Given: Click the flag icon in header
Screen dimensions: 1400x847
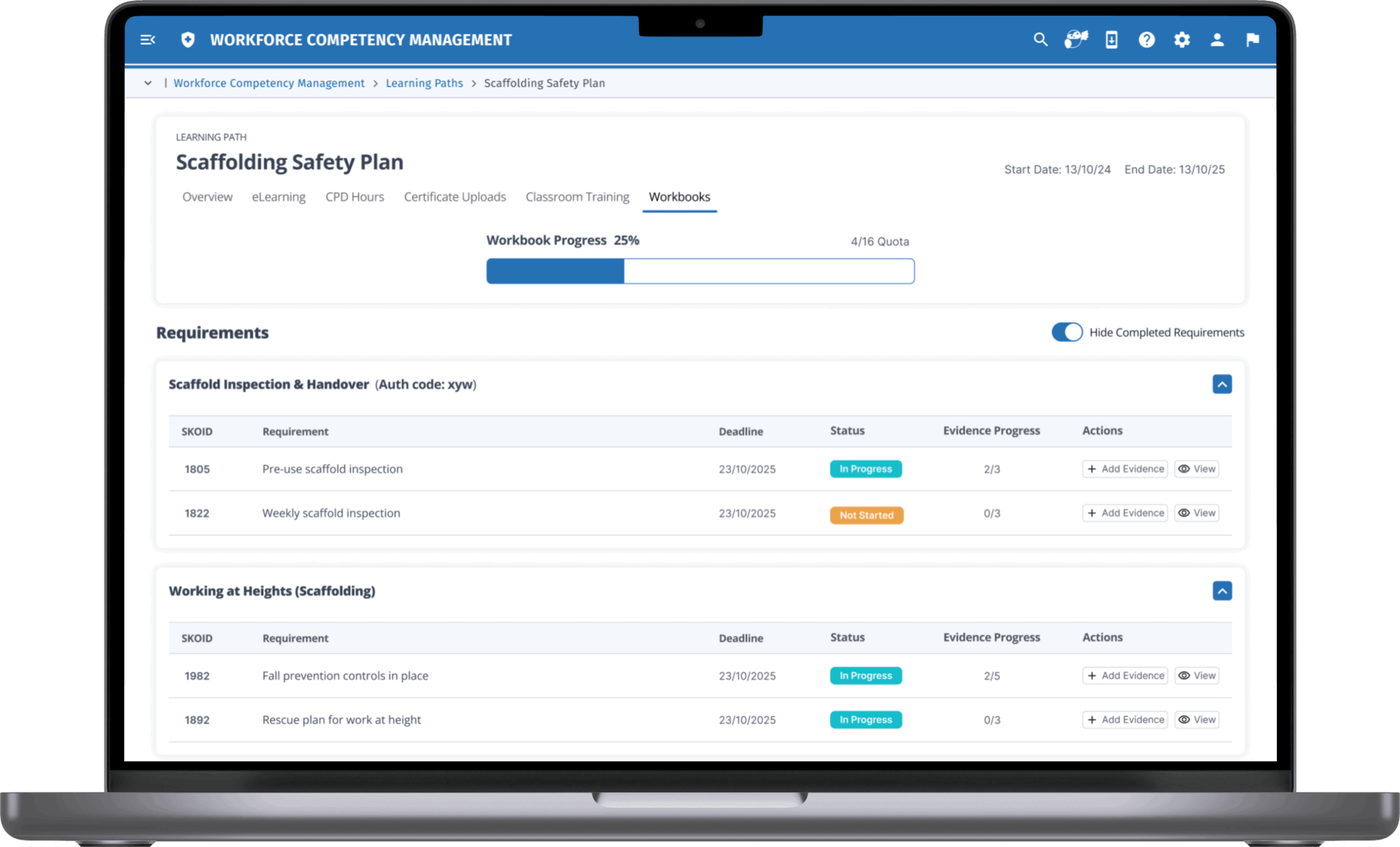Looking at the screenshot, I should 1252,40.
